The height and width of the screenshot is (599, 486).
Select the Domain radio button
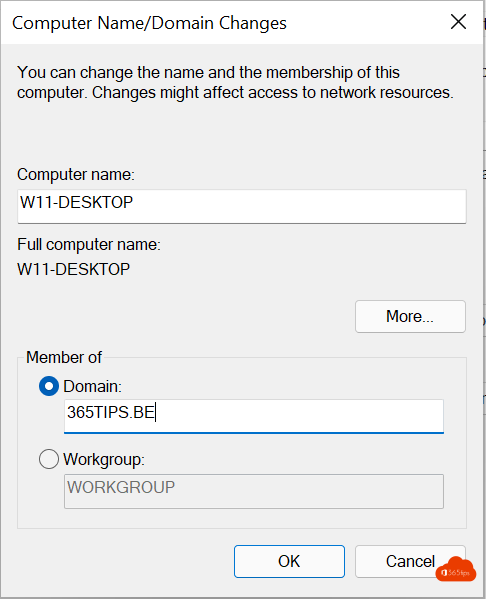(x=49, y=386)
